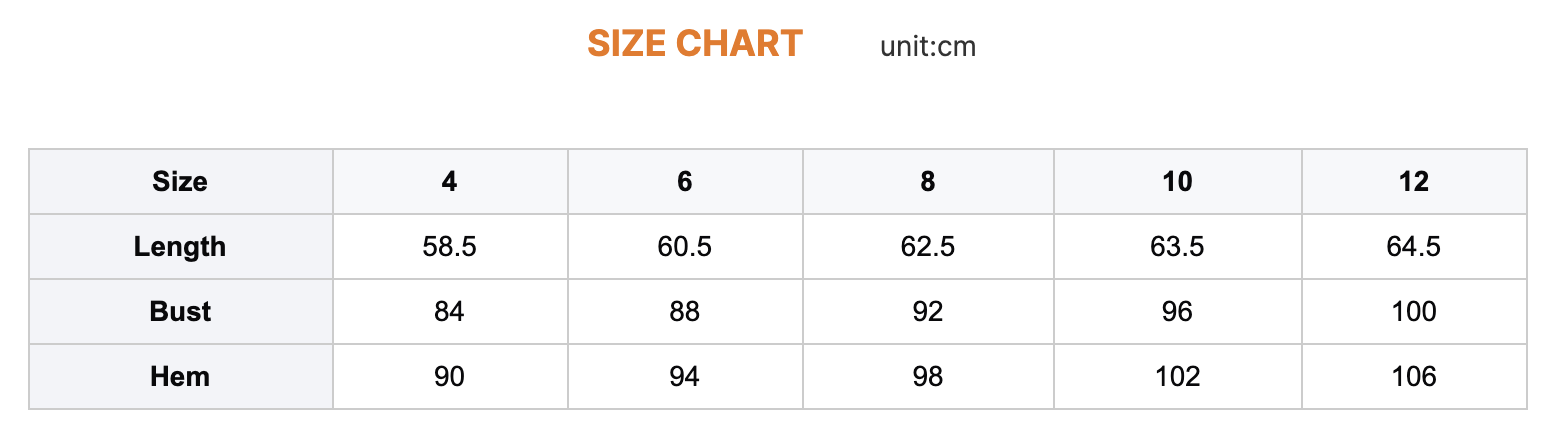Screen dimensions: 1556x436
Task: Select the Length row header
Action: [x=180, y=247]
